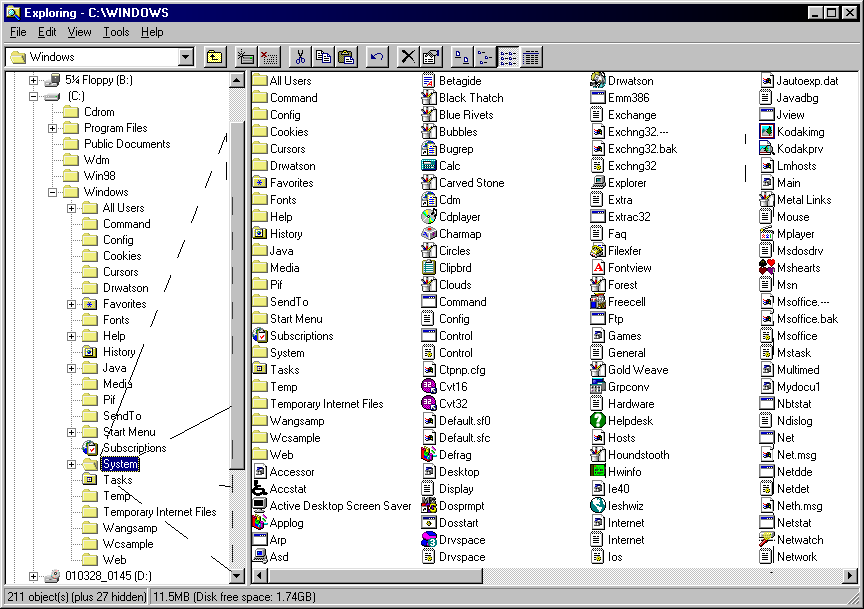
Task: Switch to Details view
Action: click(530, 57)
